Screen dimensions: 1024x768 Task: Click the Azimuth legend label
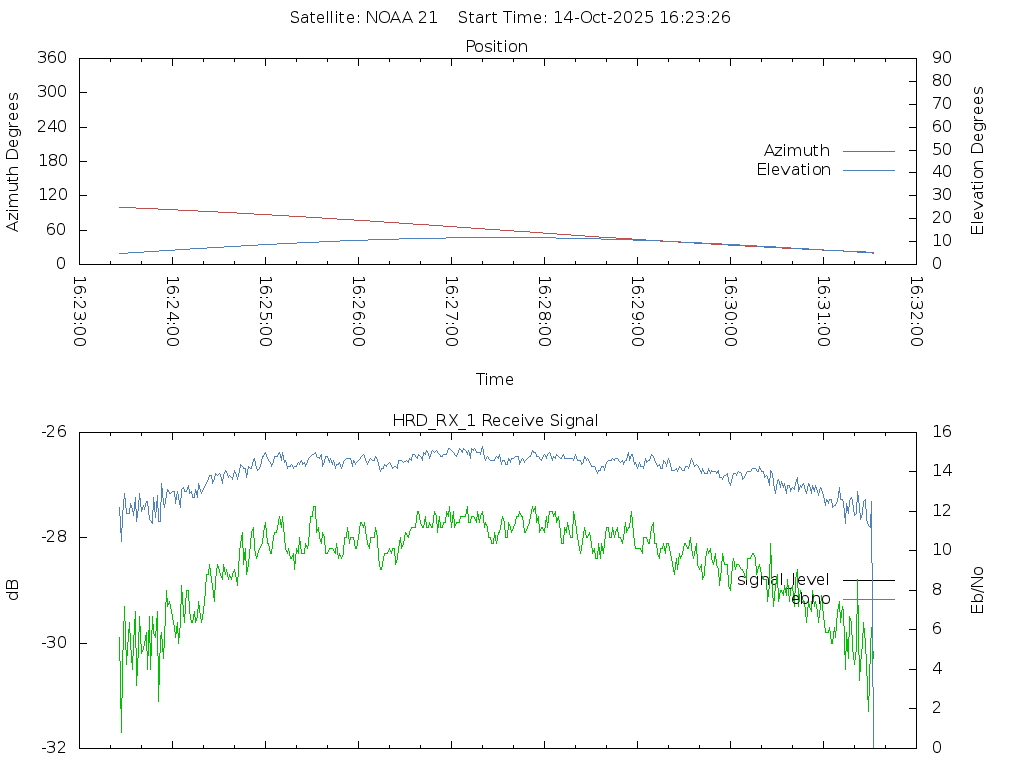796,151
